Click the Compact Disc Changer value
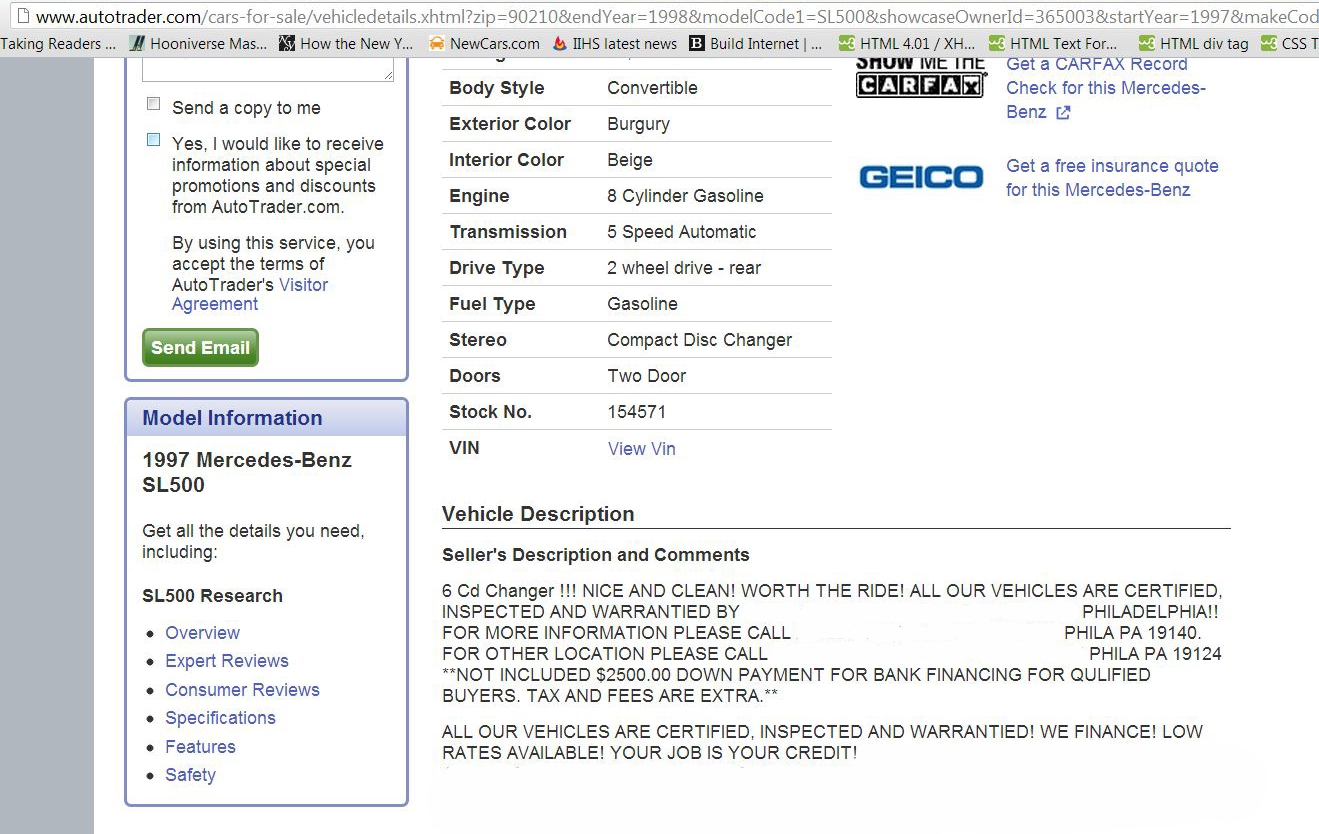Image resolution: width=1319 pixels, height=834 pixels. click(699, 340)
